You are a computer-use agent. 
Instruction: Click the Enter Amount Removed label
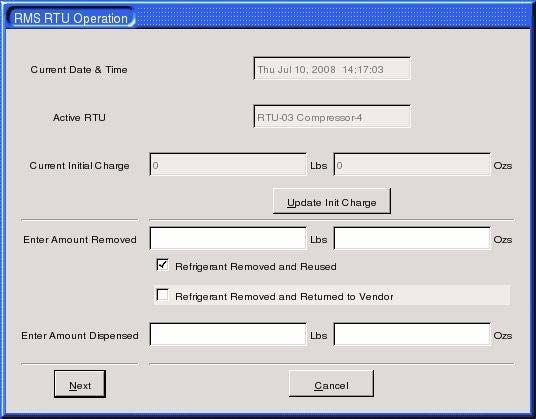click(80, 240)
